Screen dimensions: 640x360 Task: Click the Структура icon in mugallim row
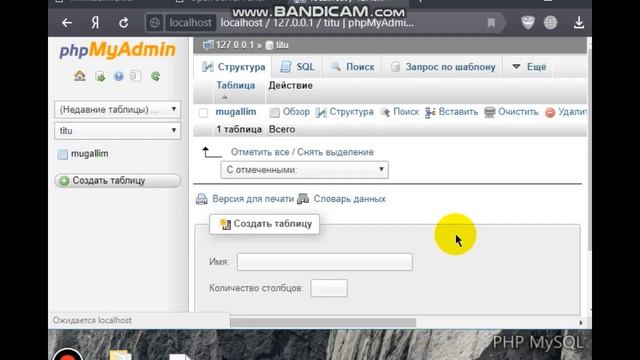point(321,112)
